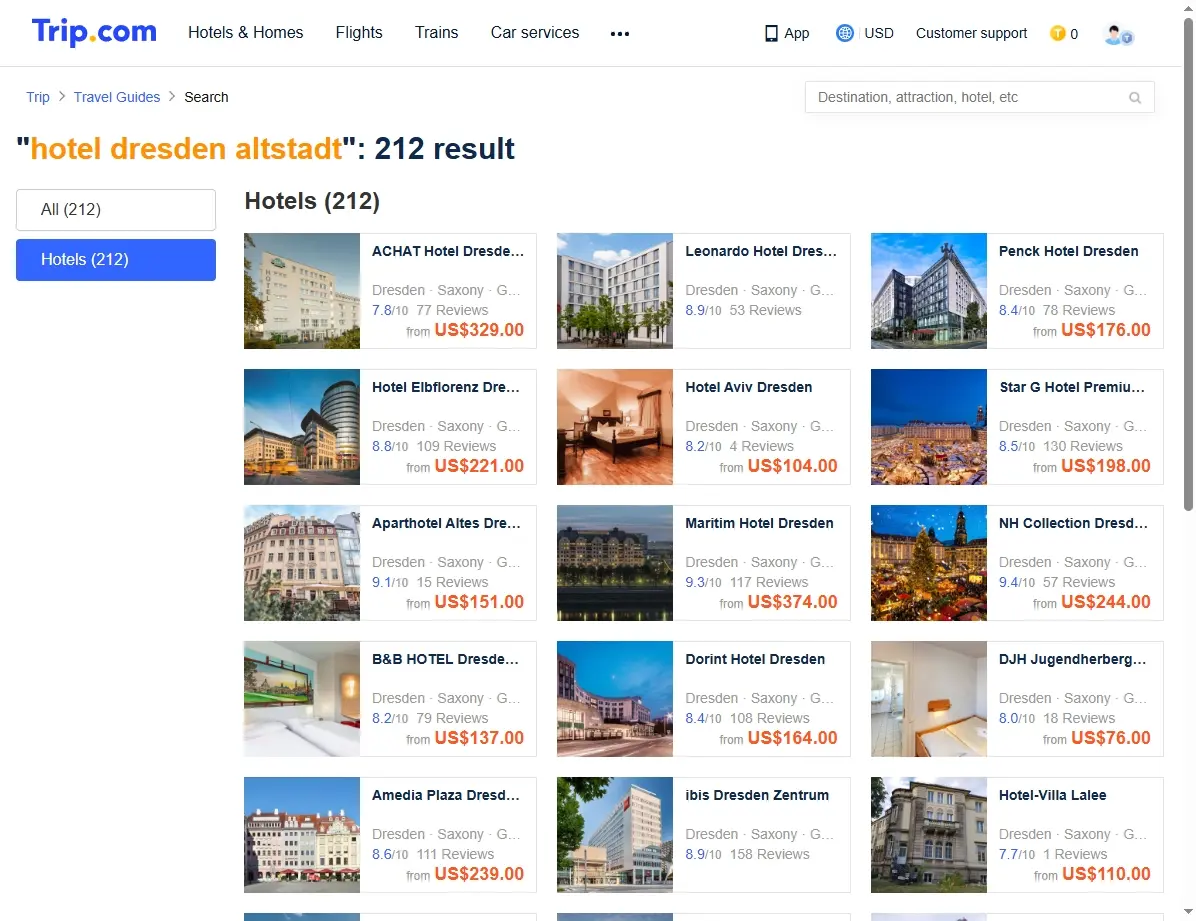Click the Hotel Aviv Dresden title
This screenshot has height=921, width=1196.
(748, 387)
